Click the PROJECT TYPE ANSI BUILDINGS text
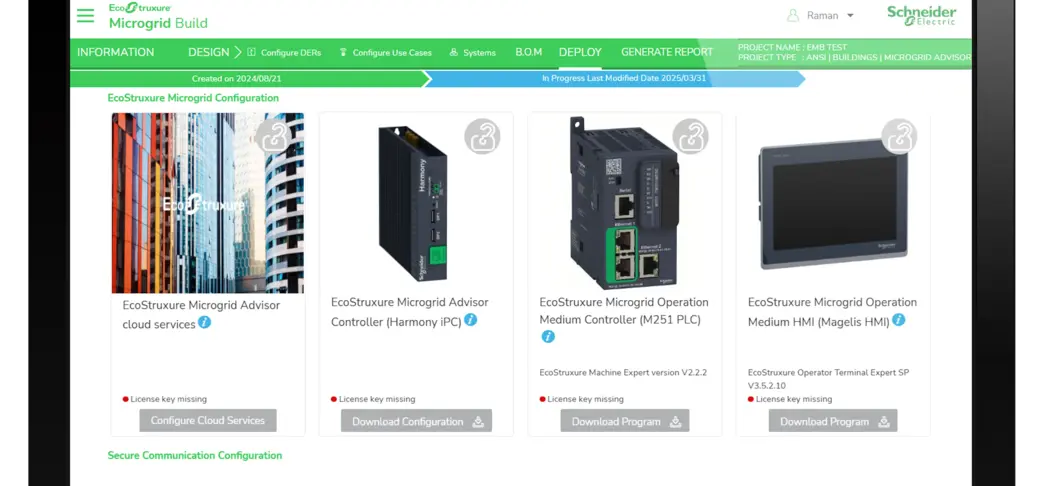The image size is (1038, 486). pos(854,58)
